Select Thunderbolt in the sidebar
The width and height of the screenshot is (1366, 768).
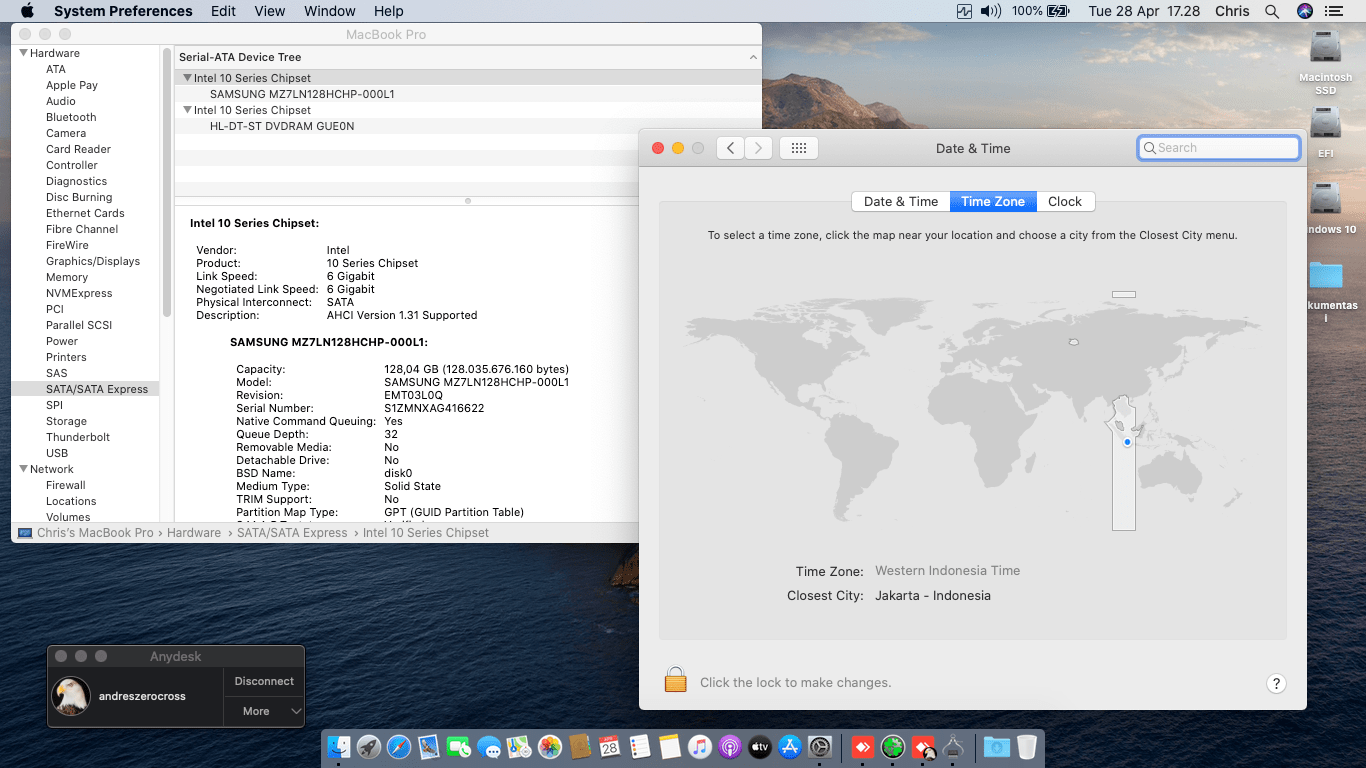78,437
